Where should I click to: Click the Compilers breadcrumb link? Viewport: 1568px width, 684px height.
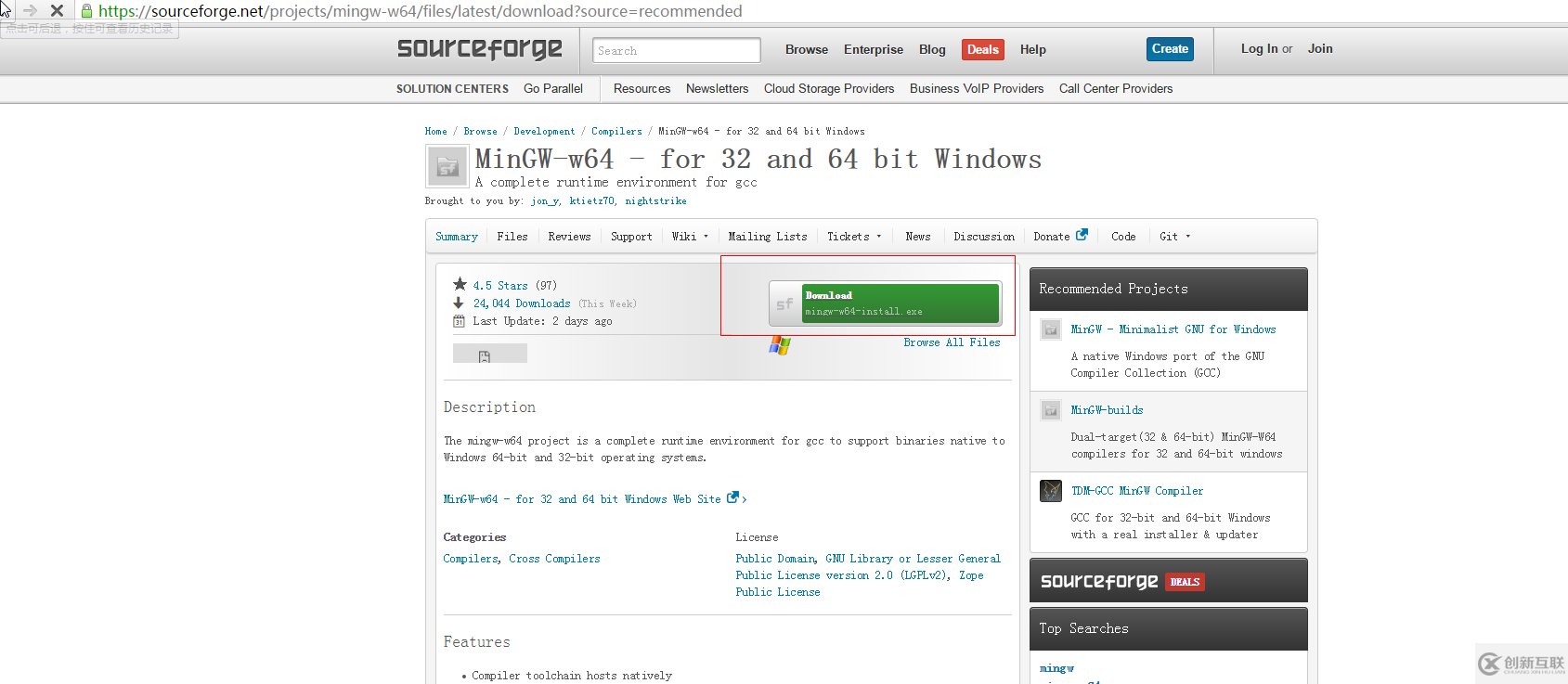pos(616,132)
